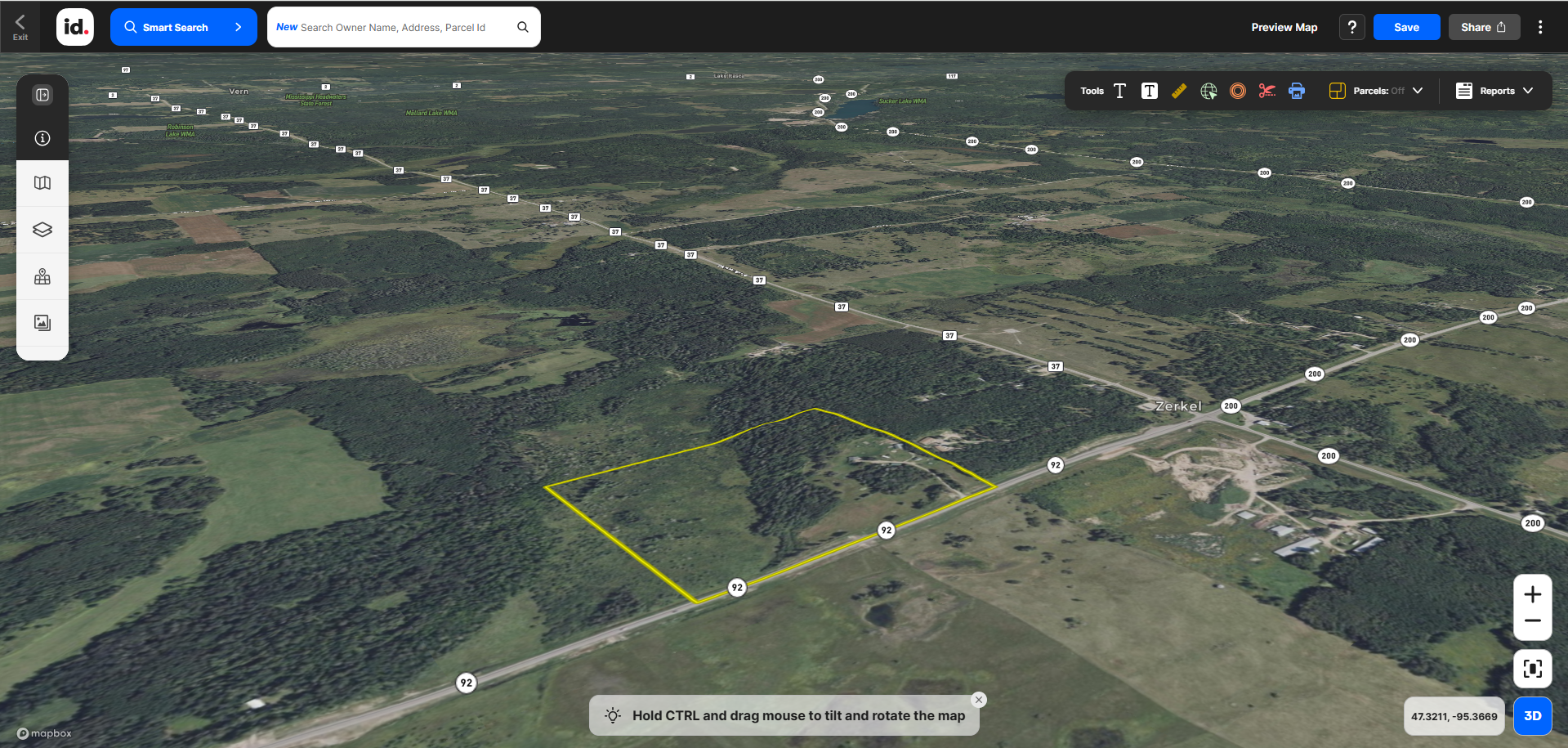Save the current map
This screenshot has height=748, width=1568.
[x=1406, y=26]
